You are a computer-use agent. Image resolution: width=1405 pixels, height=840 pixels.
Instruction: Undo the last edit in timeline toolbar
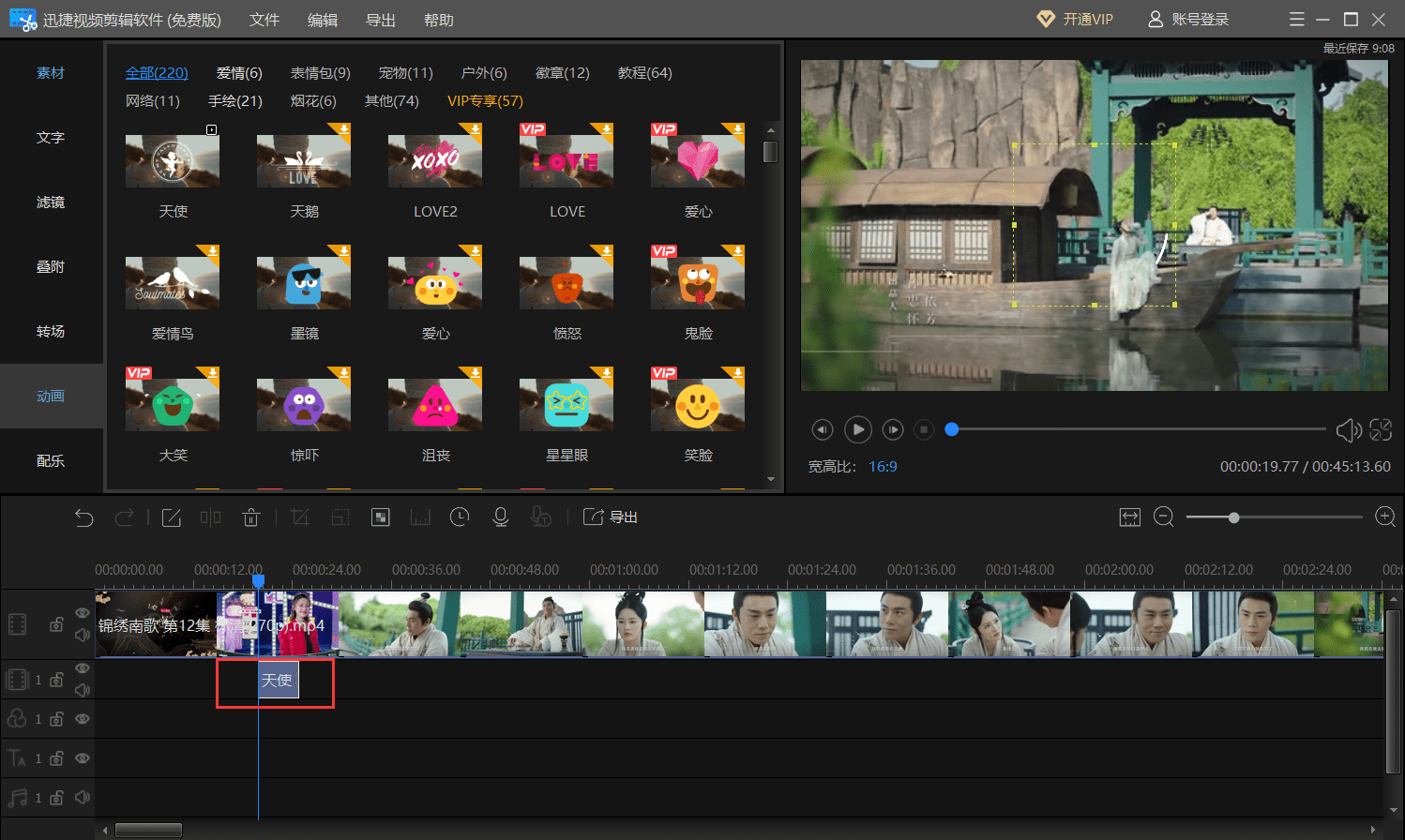tap(84, 517)
